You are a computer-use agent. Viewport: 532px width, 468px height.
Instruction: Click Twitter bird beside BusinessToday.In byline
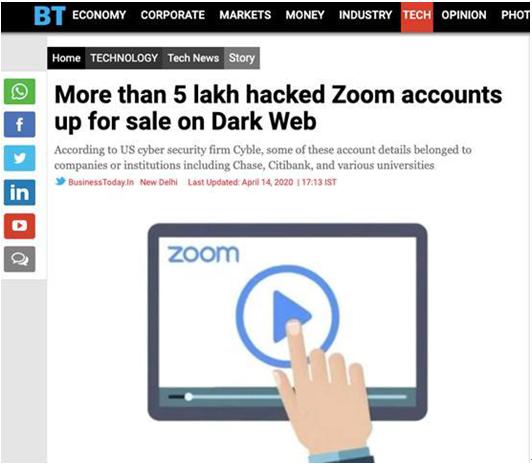click(60, 182)
